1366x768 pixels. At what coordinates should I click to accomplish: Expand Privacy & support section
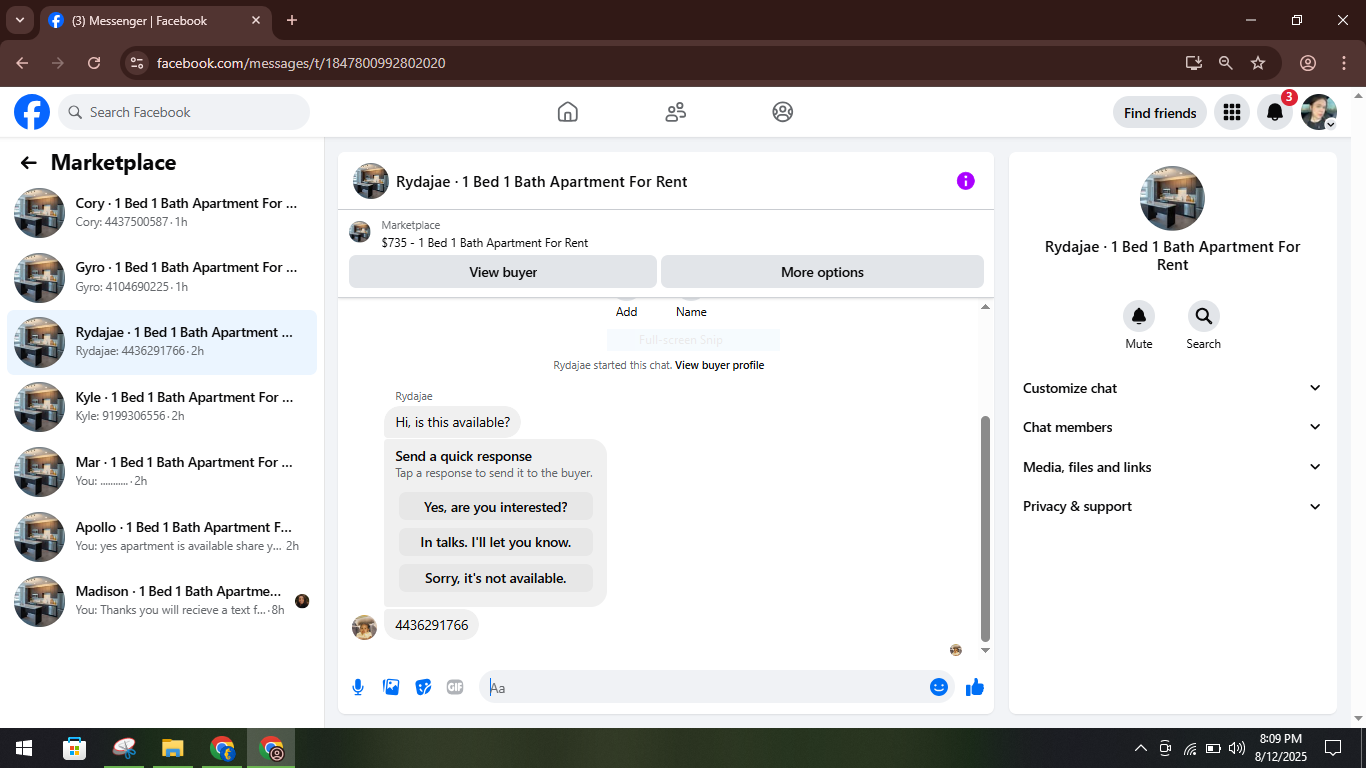[1172, 506]
